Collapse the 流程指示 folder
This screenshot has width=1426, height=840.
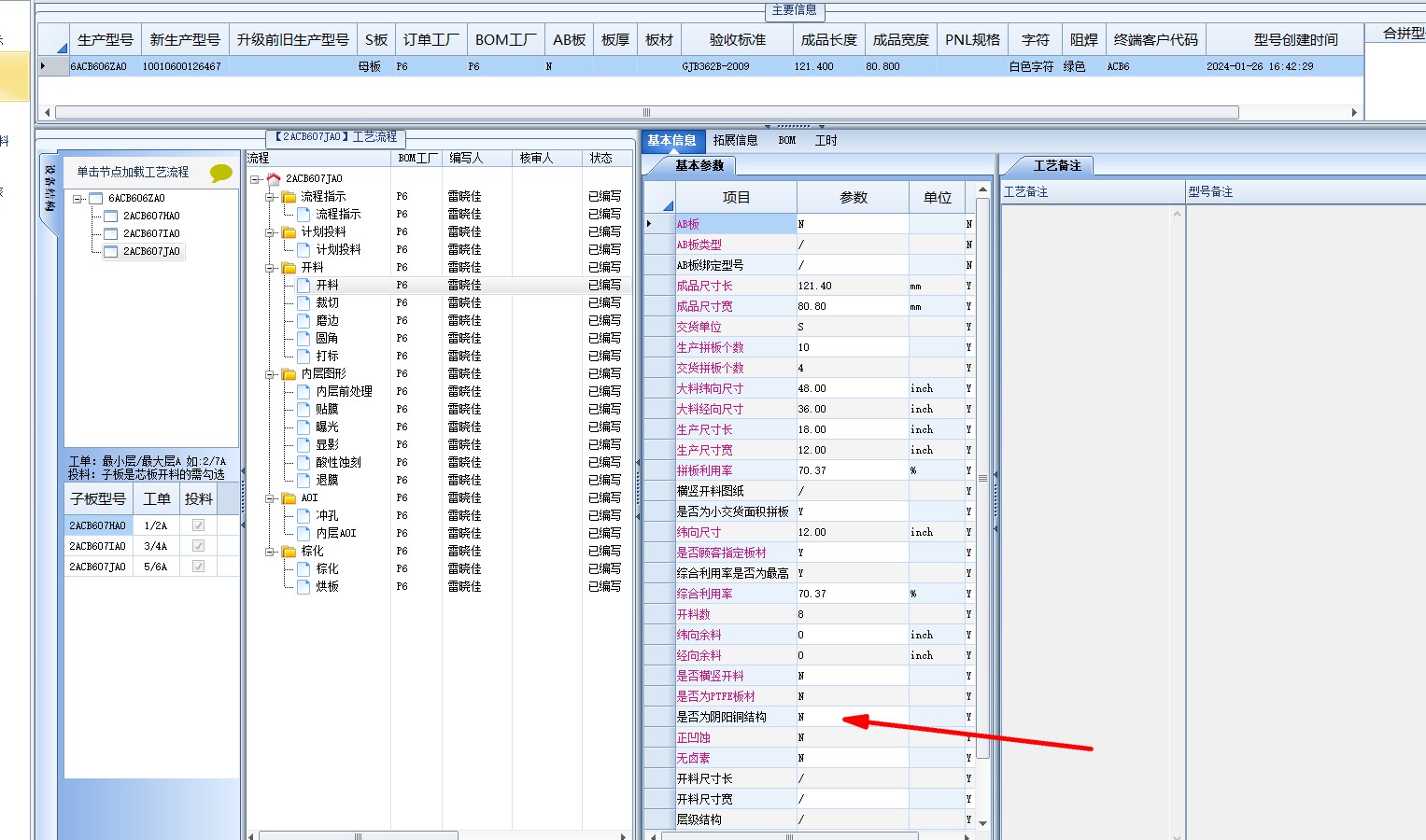269,196
